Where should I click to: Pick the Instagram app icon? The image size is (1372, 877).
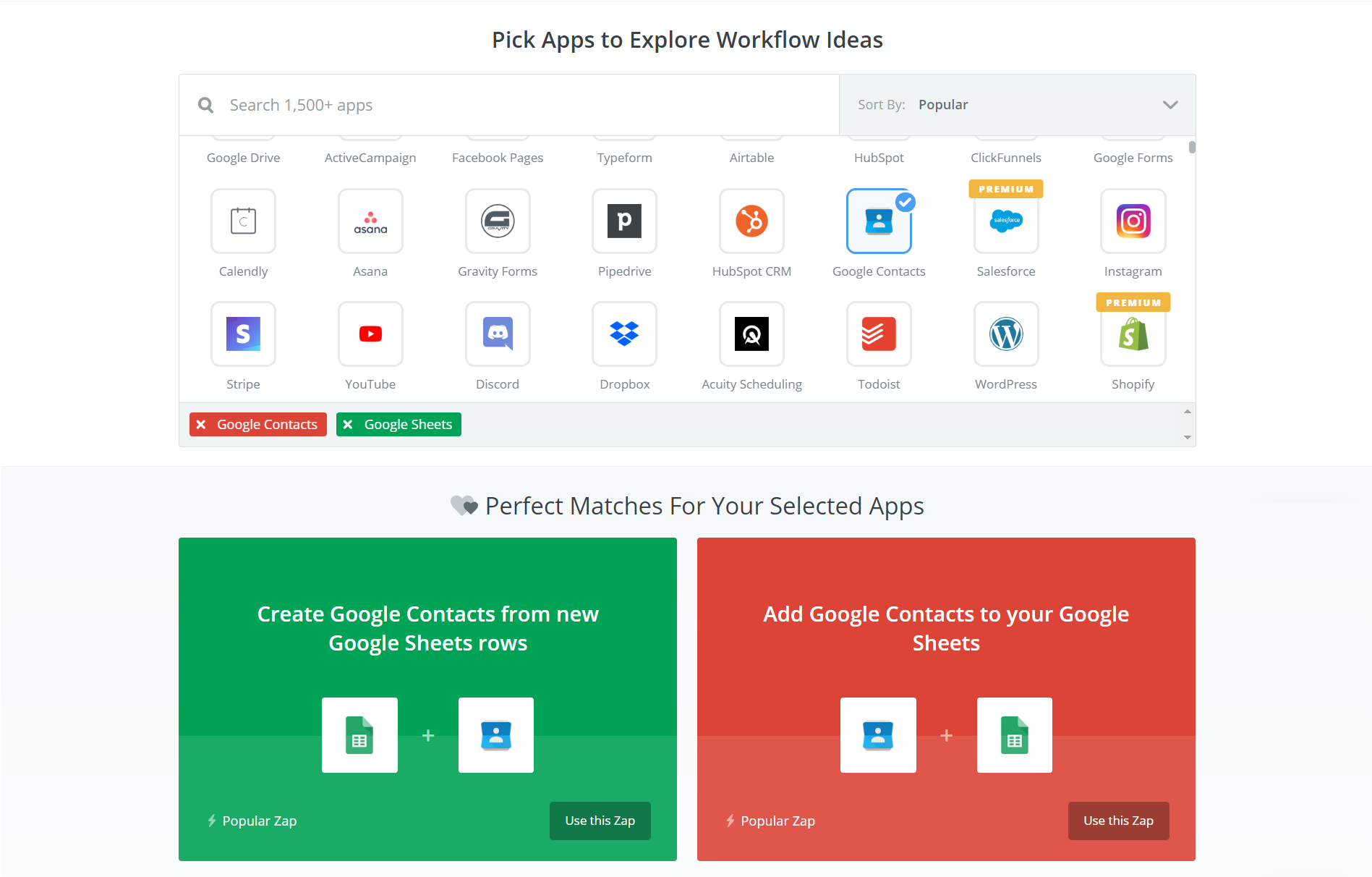point(1133,221)
